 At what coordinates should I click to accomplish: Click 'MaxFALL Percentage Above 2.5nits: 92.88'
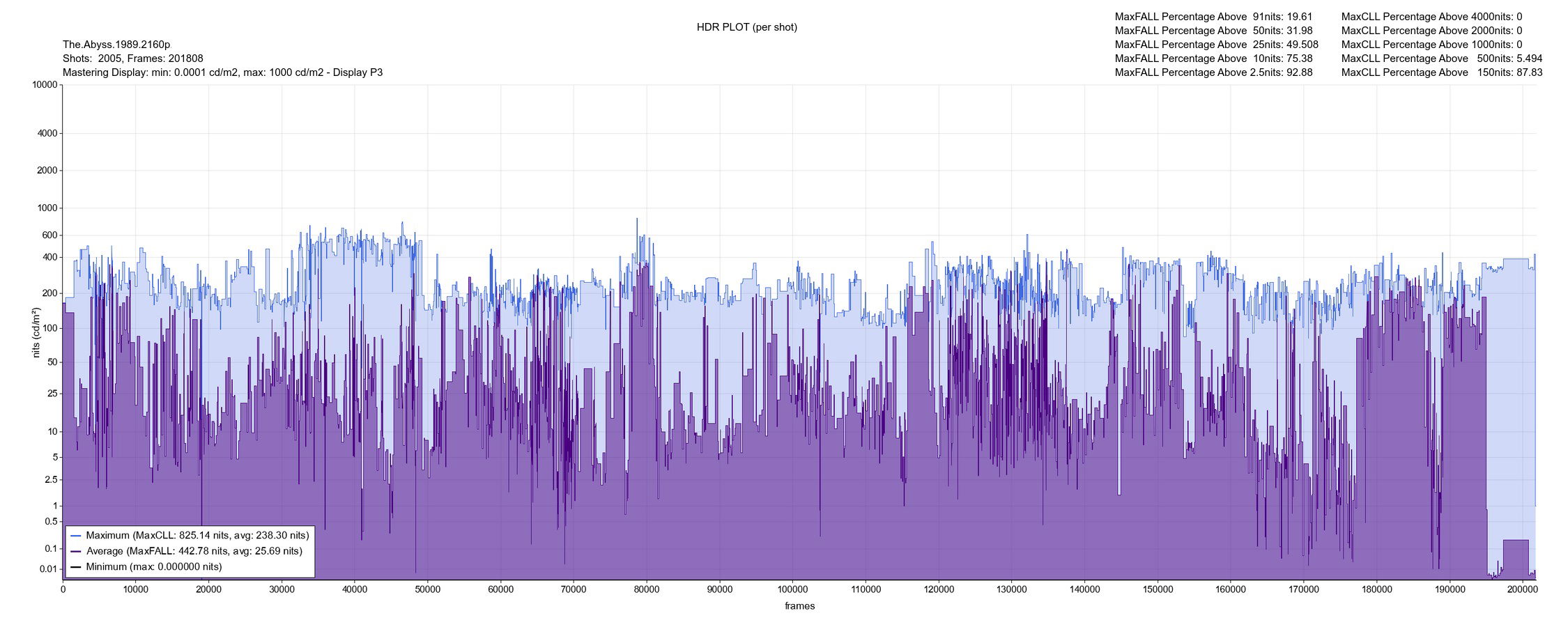click(x=1213, y=72)
